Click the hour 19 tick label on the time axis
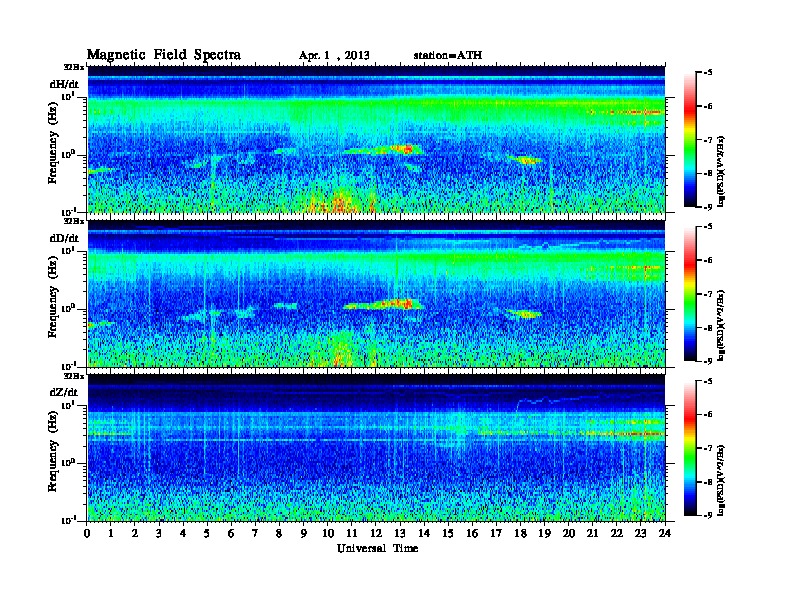Viewport: 792px width, 612px height. pos(544,533)
